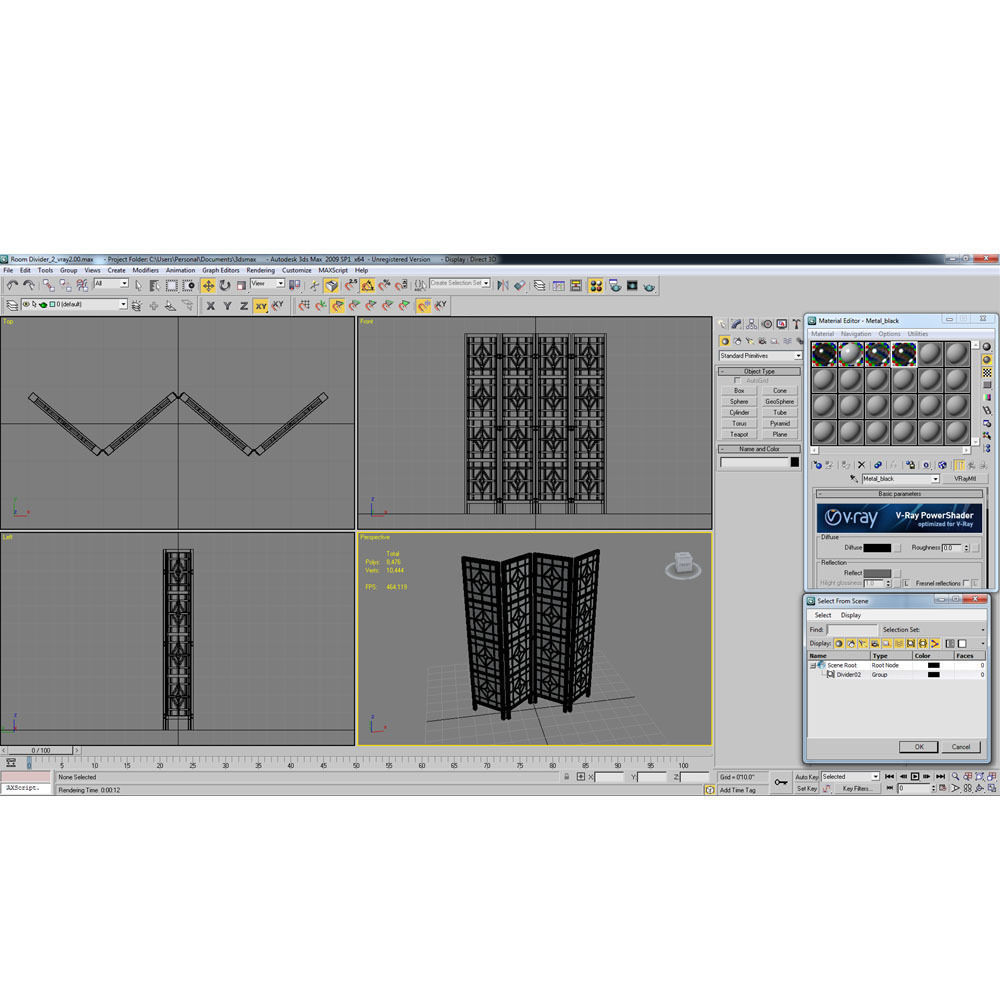This screenshot has height=1000, width=1000.
Task: Toggle the Z axis constraint button
Action: 244,305
